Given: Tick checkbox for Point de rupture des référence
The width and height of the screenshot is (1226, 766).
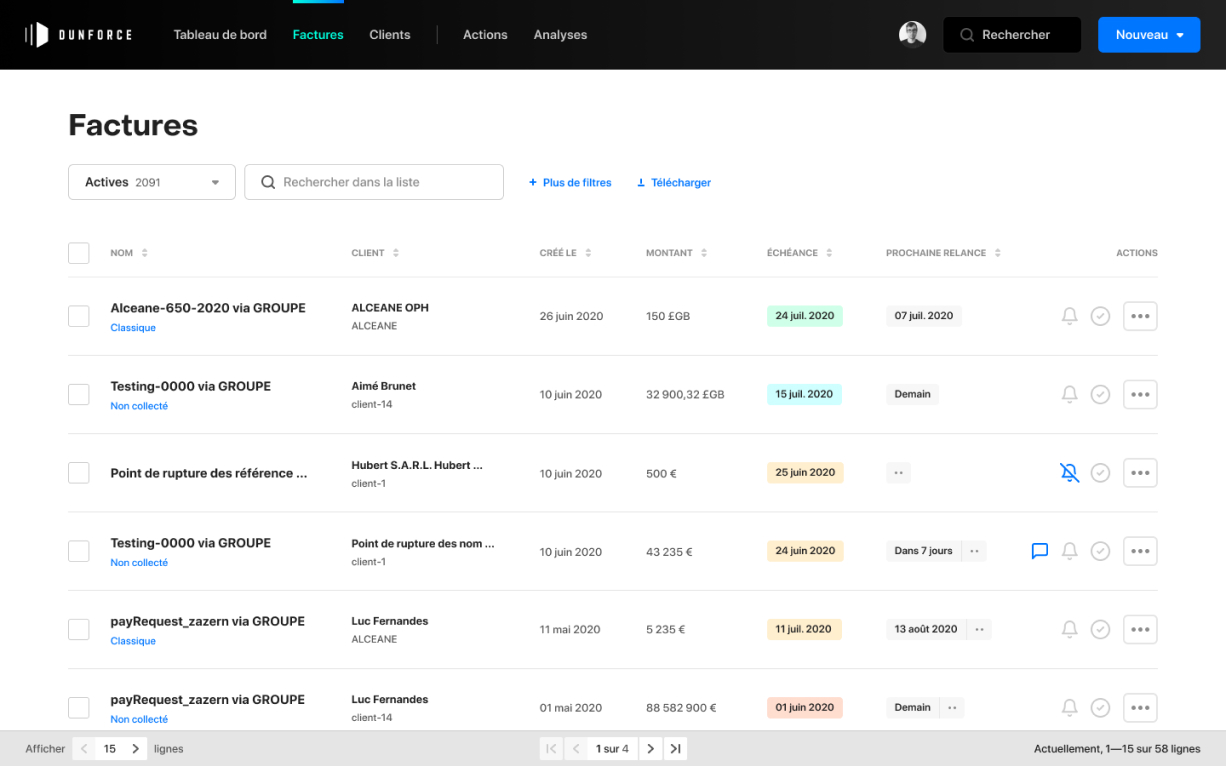Looking at the screenshot, I should click(x=79, y=473).
